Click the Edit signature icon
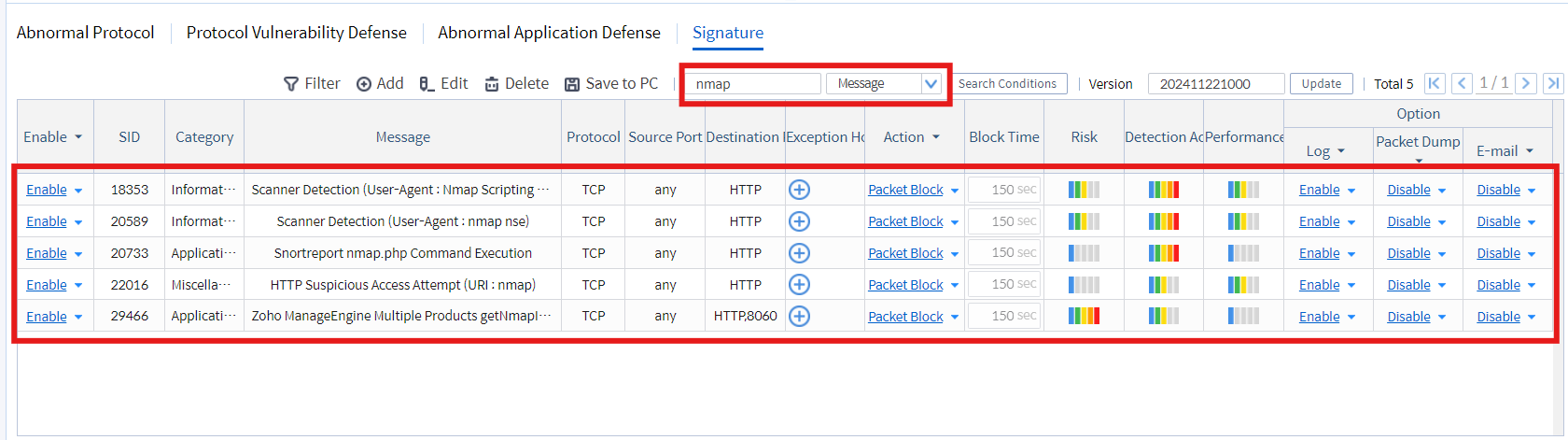Image resolution: width=1568 pixels, height=440 pixels. [x=427, y=84]
